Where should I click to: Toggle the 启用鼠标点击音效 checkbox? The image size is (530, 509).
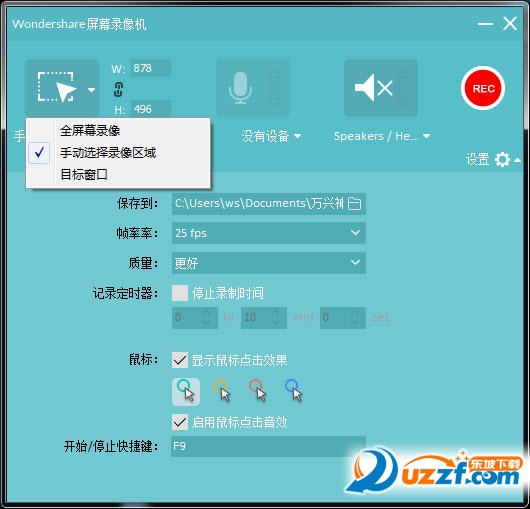coord(180,422)
